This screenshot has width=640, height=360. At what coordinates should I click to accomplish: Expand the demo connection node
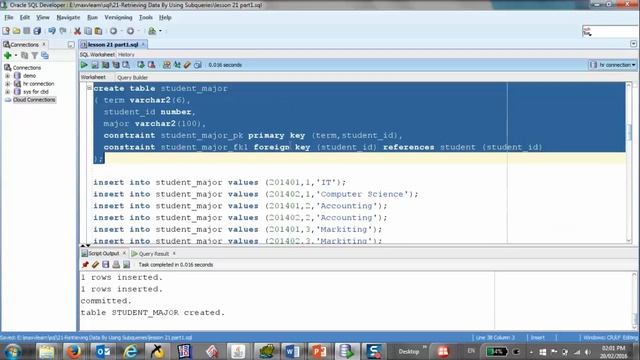tap(7, 76)
